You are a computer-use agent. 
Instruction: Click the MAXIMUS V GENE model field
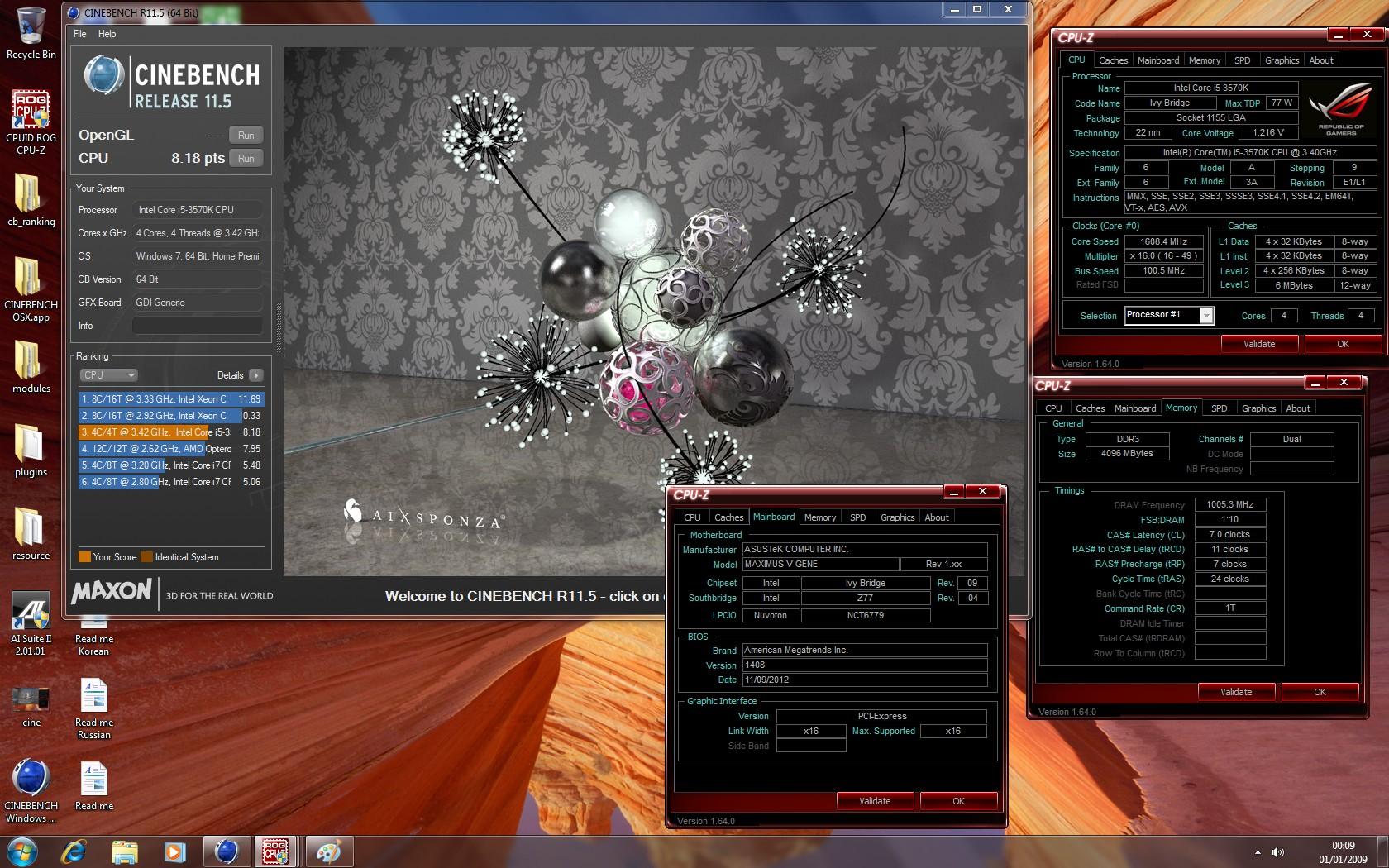(819, 565)
